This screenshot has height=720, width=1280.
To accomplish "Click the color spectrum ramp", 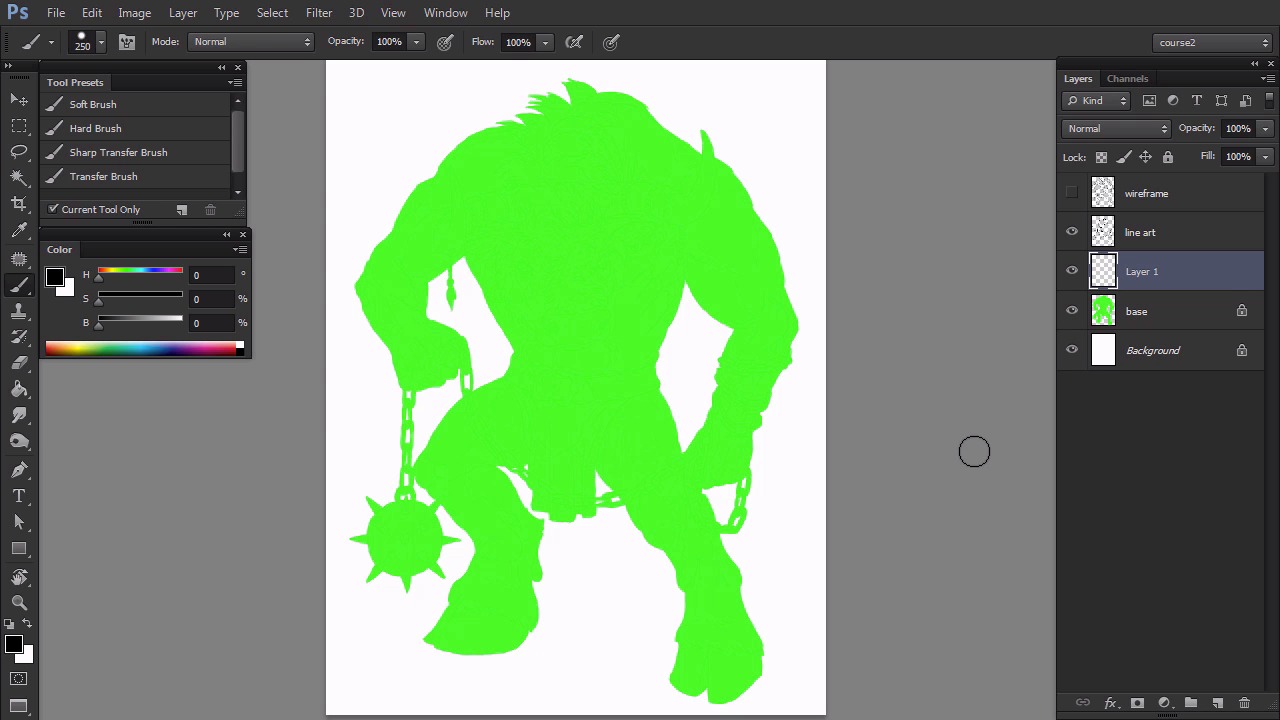I will (140, 348).
